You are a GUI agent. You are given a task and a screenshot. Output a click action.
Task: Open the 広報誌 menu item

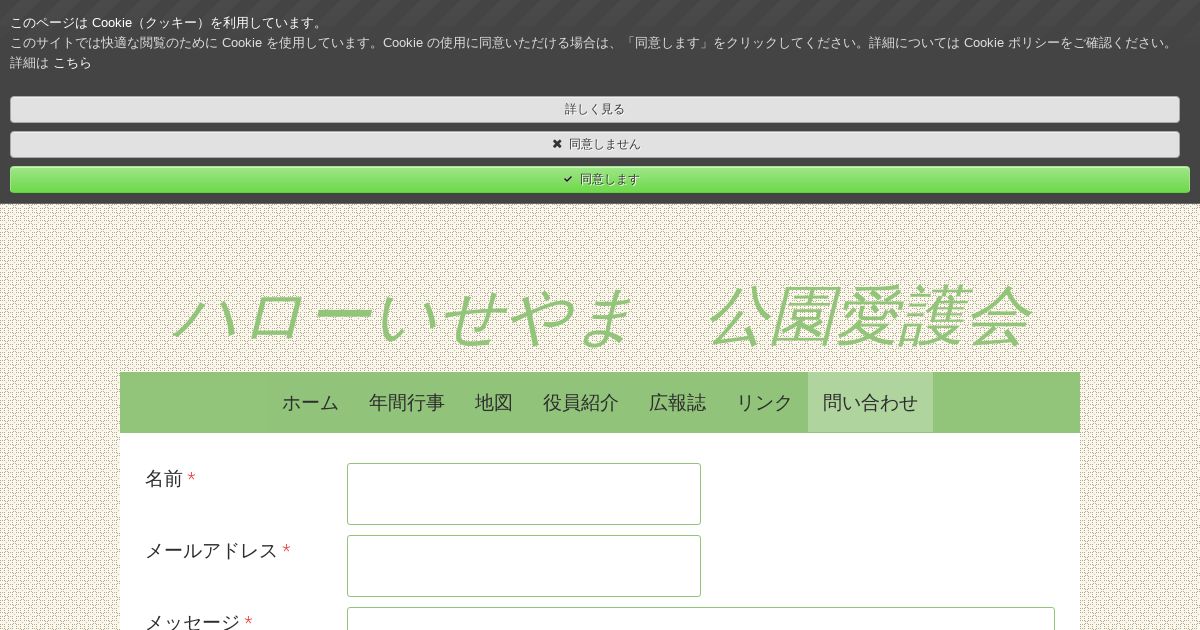678,403
